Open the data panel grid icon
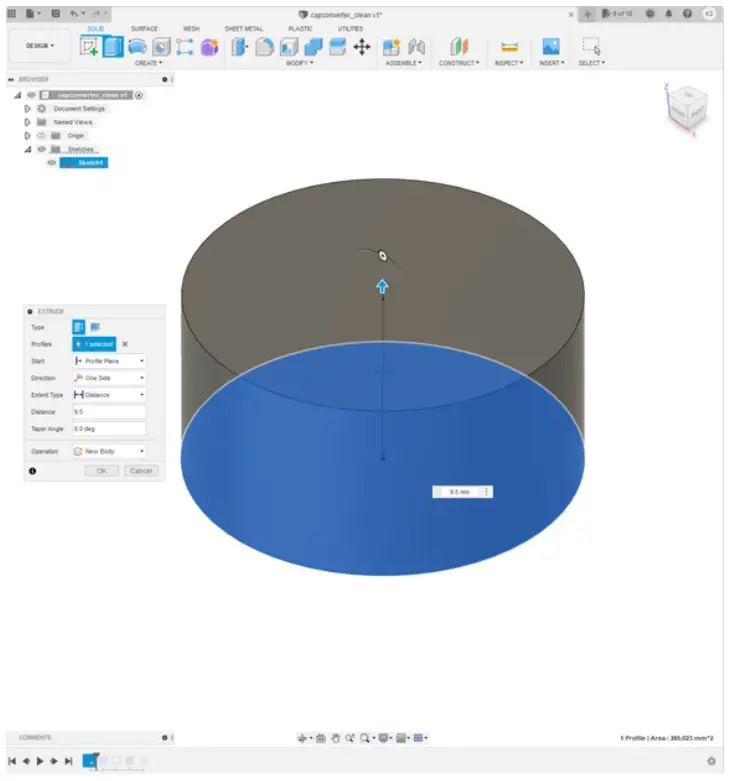 coord(11,13)
